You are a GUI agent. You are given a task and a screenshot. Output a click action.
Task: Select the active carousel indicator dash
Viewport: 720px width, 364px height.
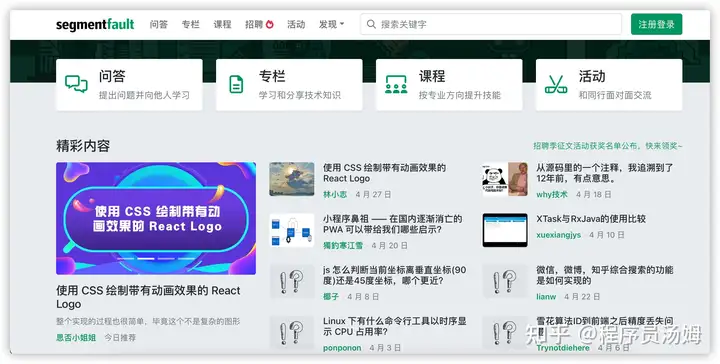pos(146,259)
